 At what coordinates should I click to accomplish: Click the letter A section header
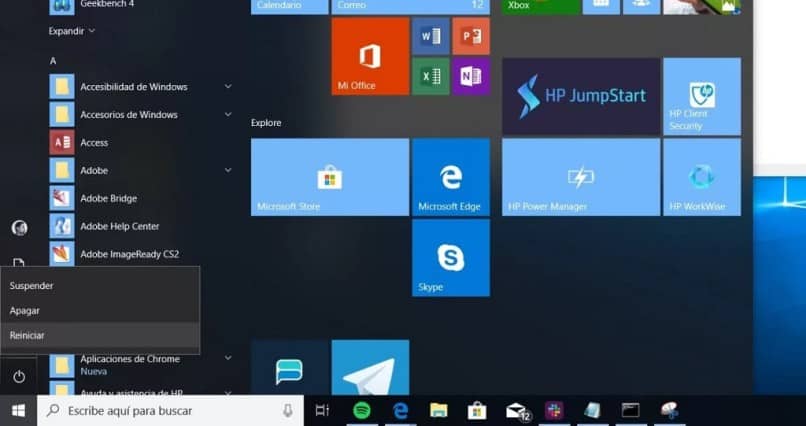point(52,61)
